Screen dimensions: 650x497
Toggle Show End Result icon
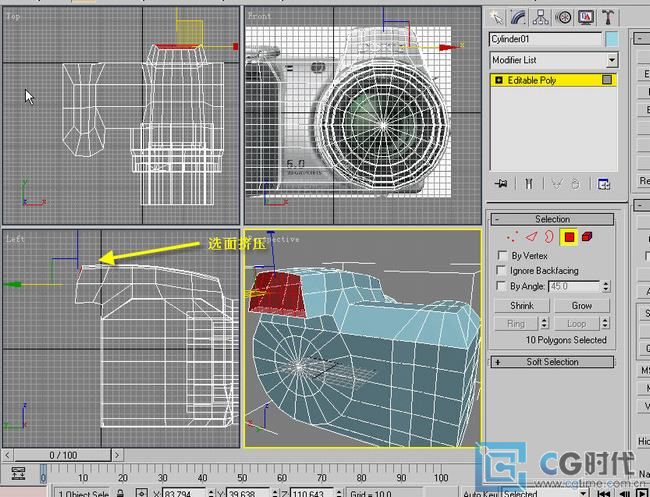tap(529, 184)
